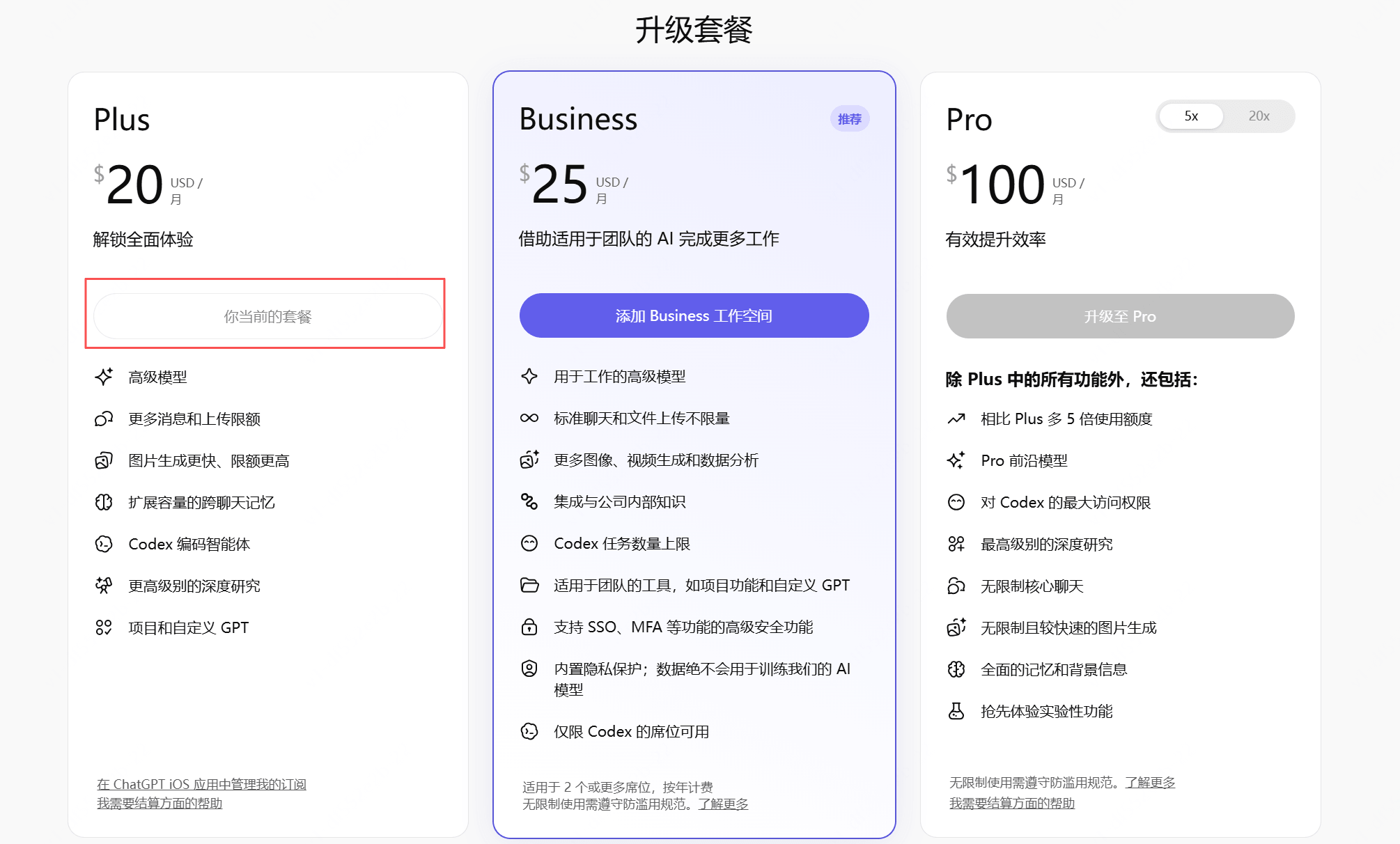The image size is (1400, 844).
Task: Click the trending arrow icon beside 相比 Plus 多 5 倍
Action: [956, 419]
